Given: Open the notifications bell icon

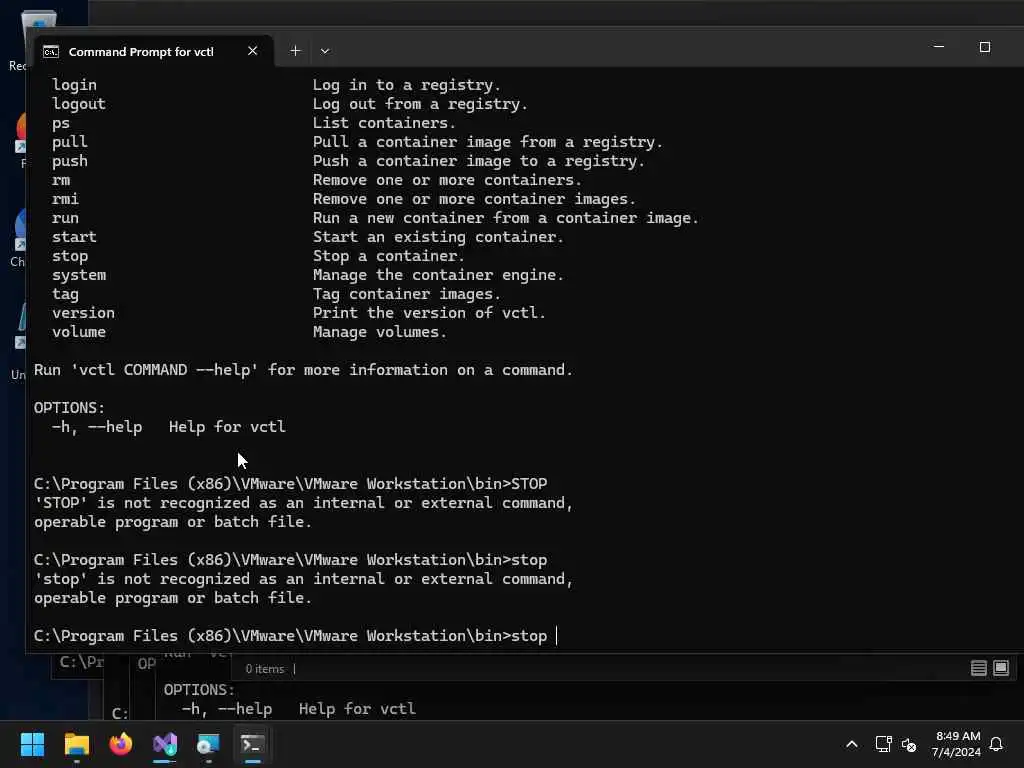Looking at the screenshot, I should pos(996,744).
